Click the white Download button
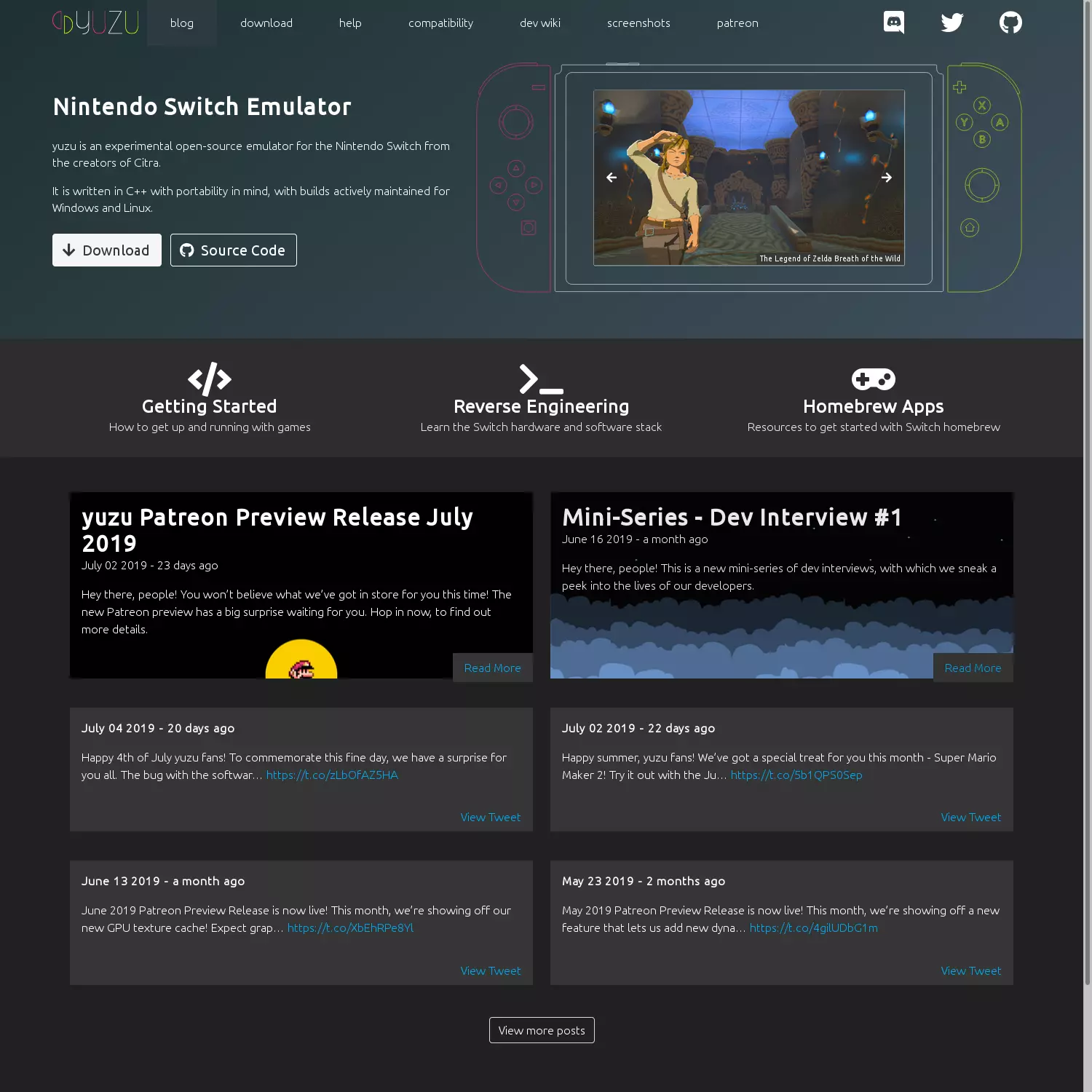Screen dimensions: 1092x1092 tap(107, 250)
